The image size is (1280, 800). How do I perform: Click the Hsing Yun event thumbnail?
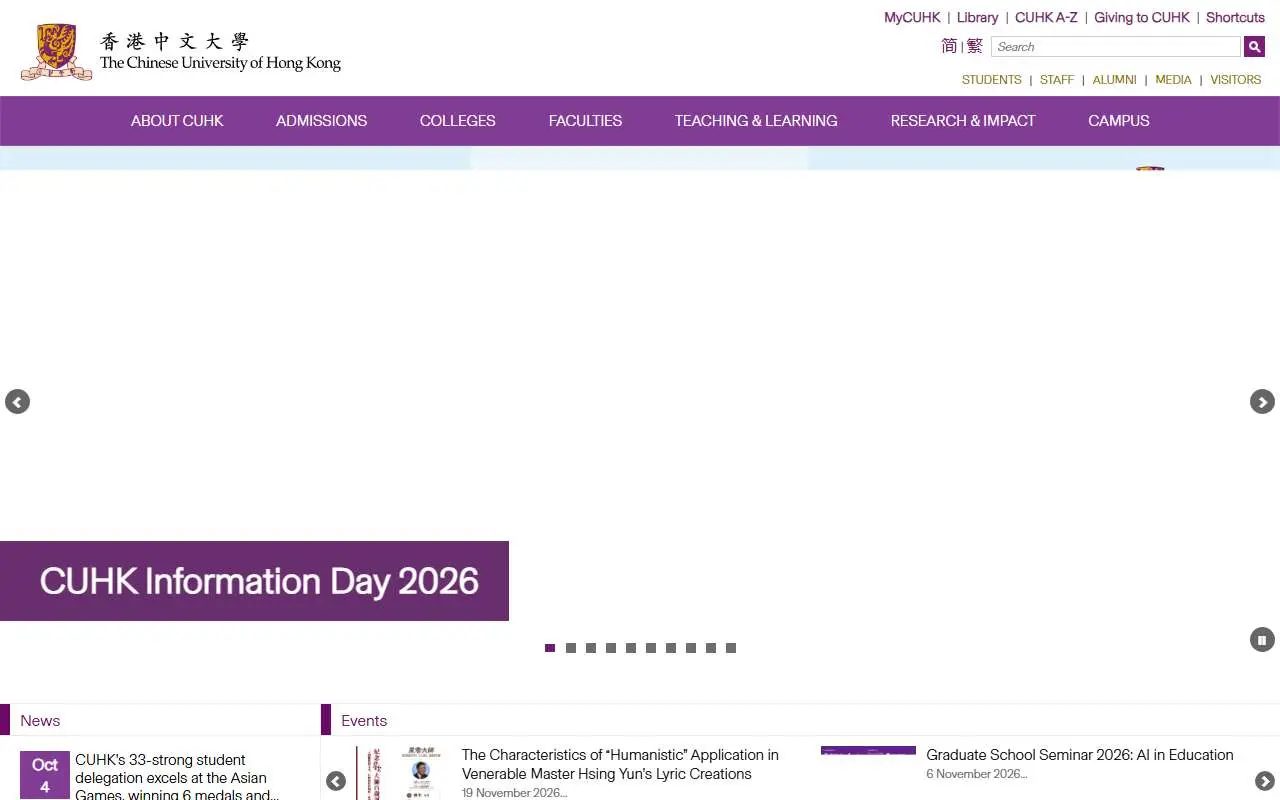(403, 773)
